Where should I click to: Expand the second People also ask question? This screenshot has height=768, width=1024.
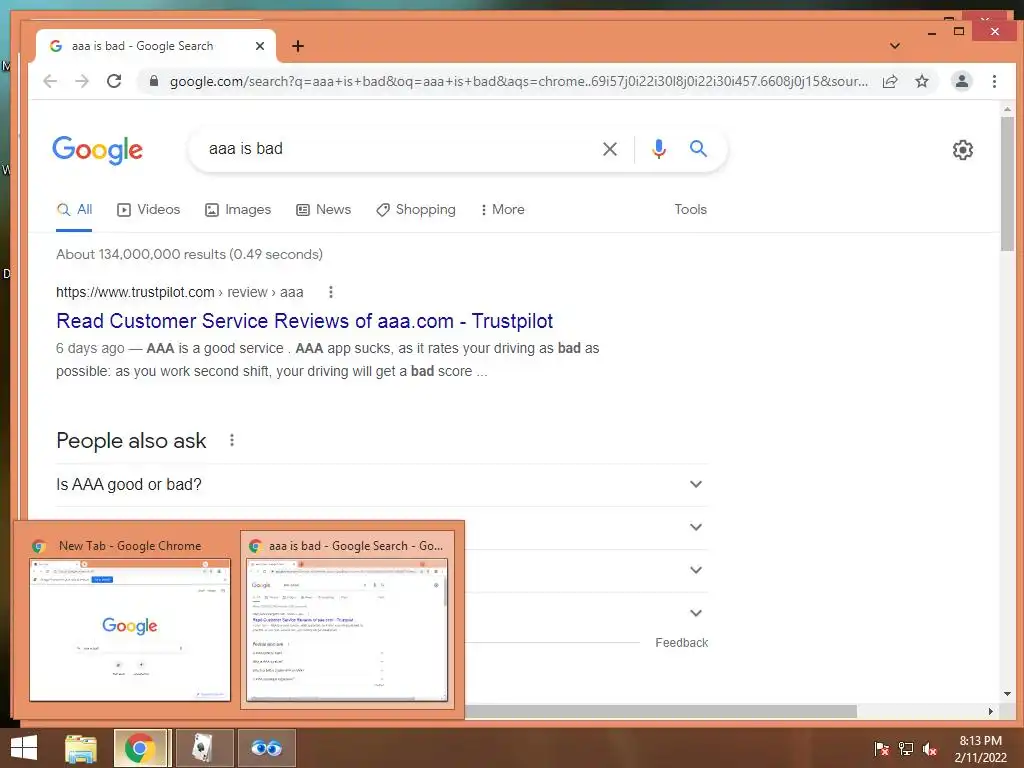tap(696, 527)
